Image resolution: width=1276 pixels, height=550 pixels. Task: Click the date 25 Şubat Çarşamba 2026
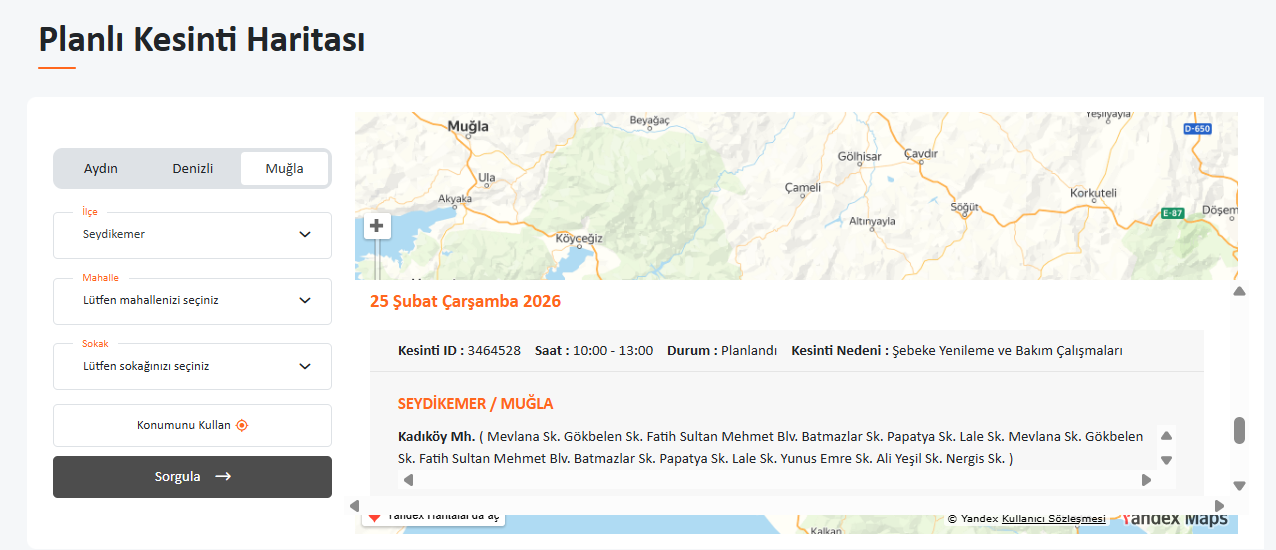pyautogui.click(x=465, y=301)
